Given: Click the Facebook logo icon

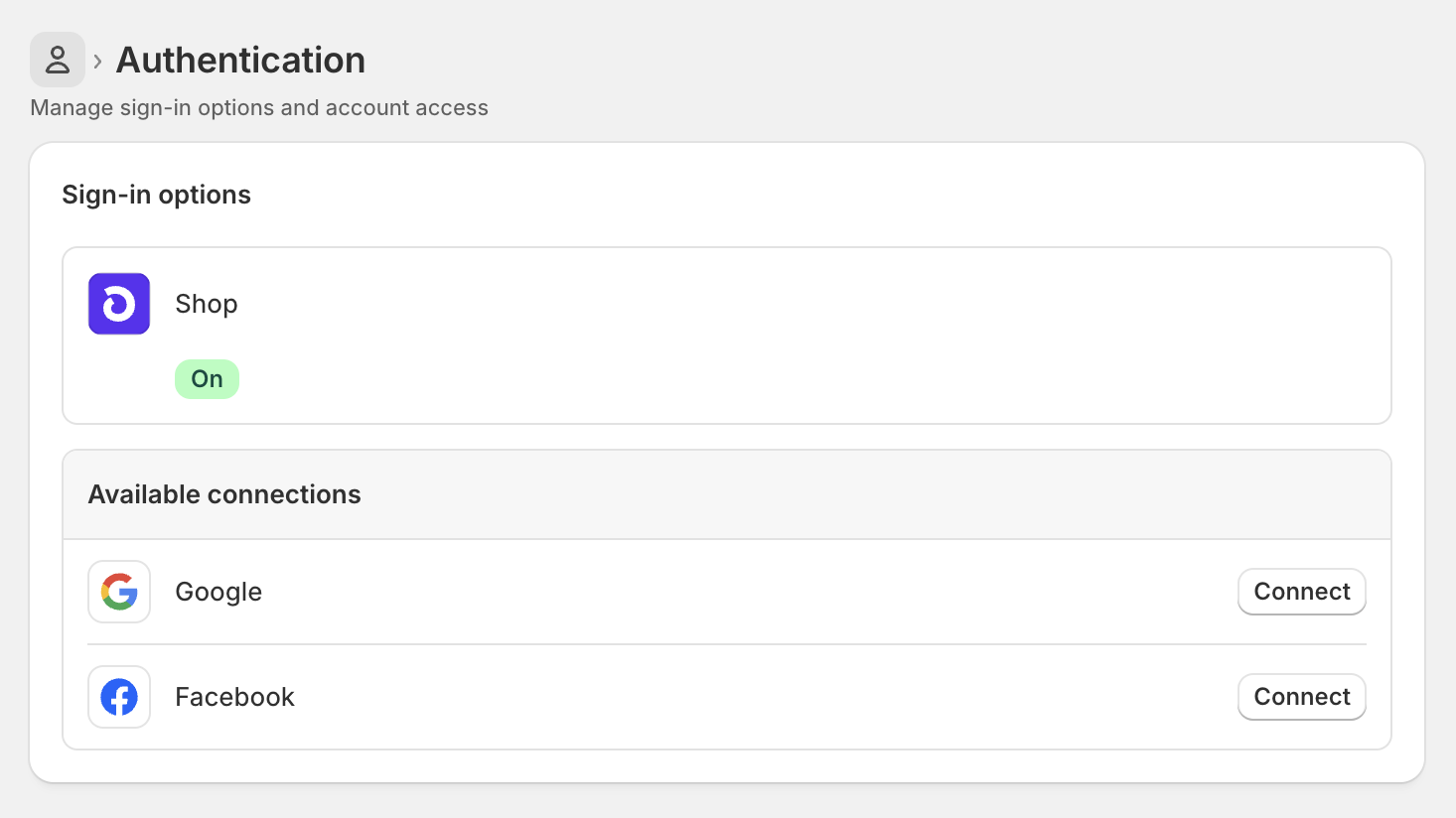Looking at the screenshot, I should point(119,697).
